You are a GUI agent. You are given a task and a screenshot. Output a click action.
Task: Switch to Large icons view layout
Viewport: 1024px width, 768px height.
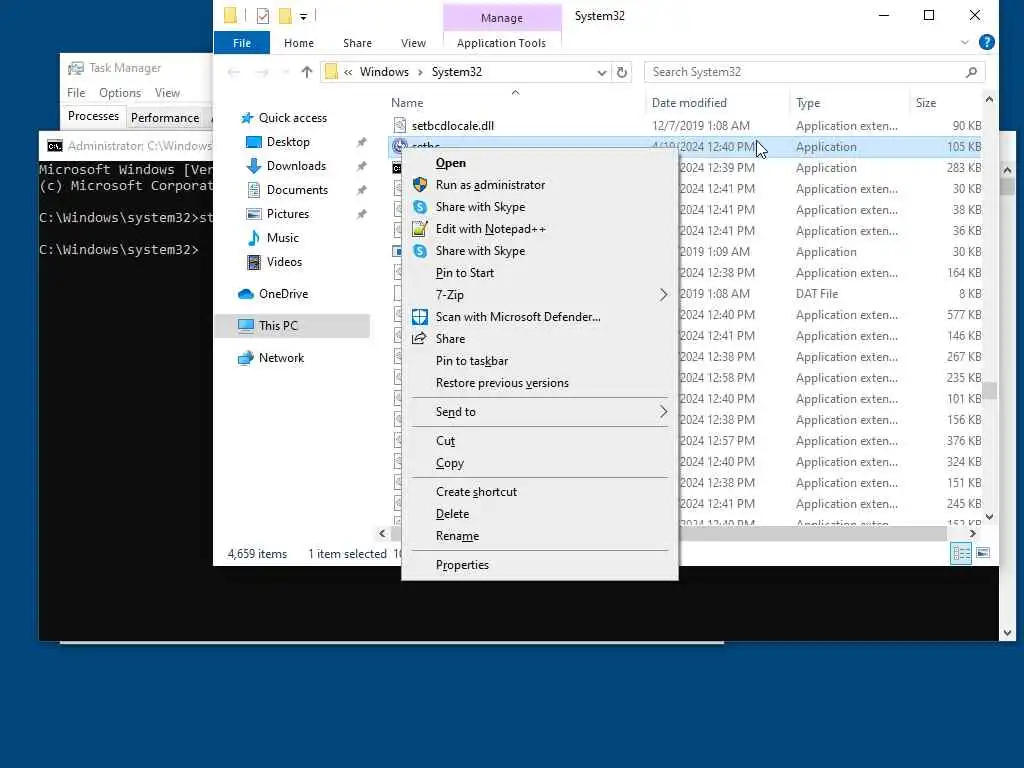pyautogui.click(x=983, y=554)
